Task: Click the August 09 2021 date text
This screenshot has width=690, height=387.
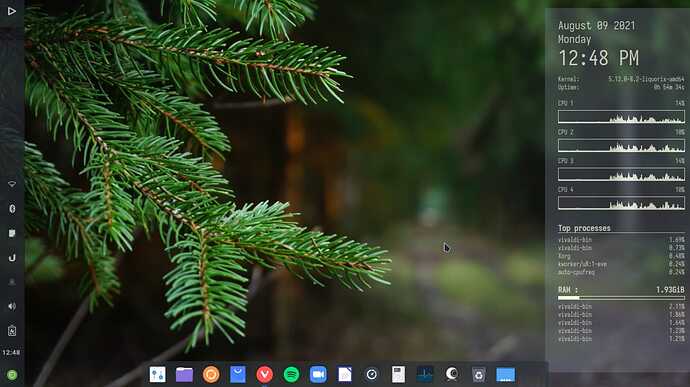Action: (x=597, y=26)
